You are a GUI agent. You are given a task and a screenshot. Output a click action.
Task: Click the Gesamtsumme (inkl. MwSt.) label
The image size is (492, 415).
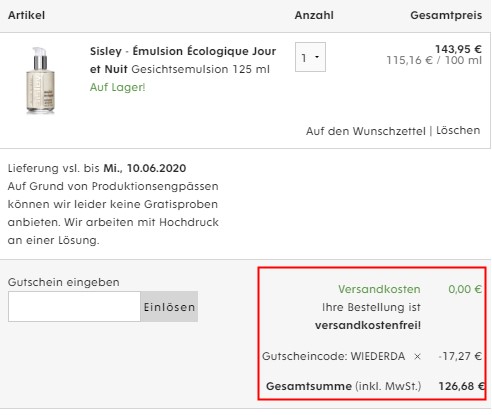(343, 386)
